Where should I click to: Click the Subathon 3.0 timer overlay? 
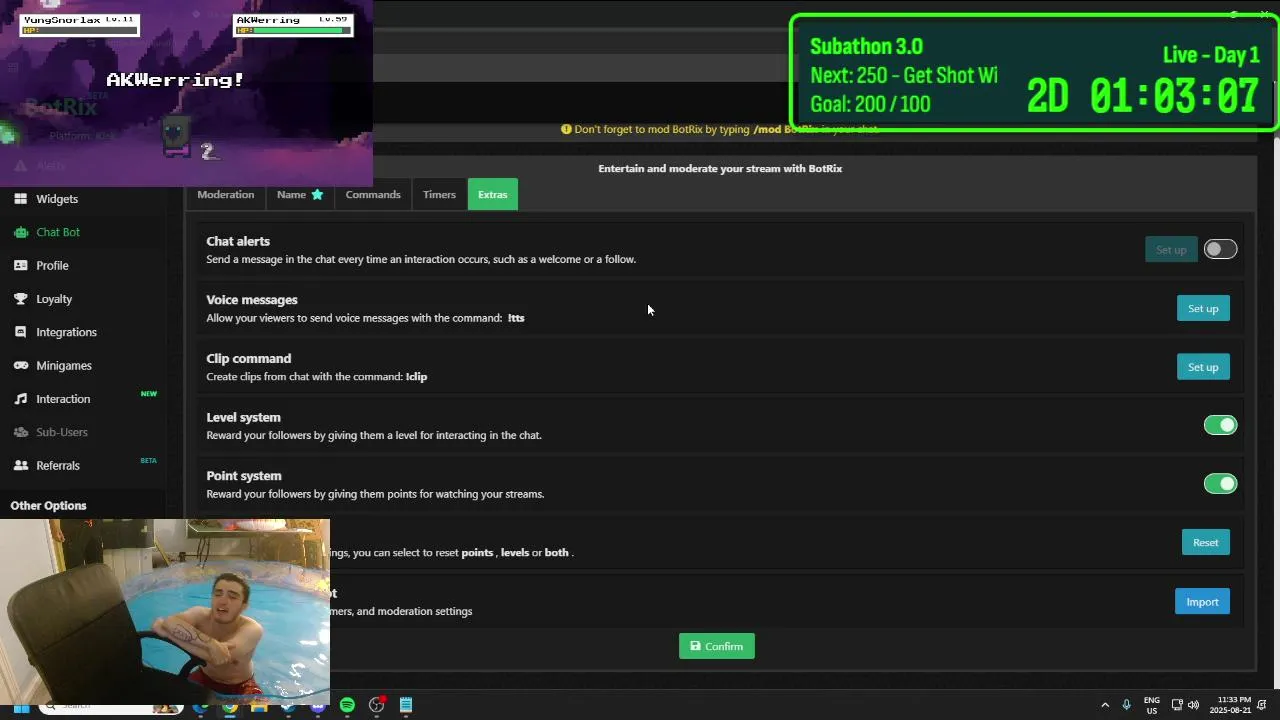(1034, 73)
